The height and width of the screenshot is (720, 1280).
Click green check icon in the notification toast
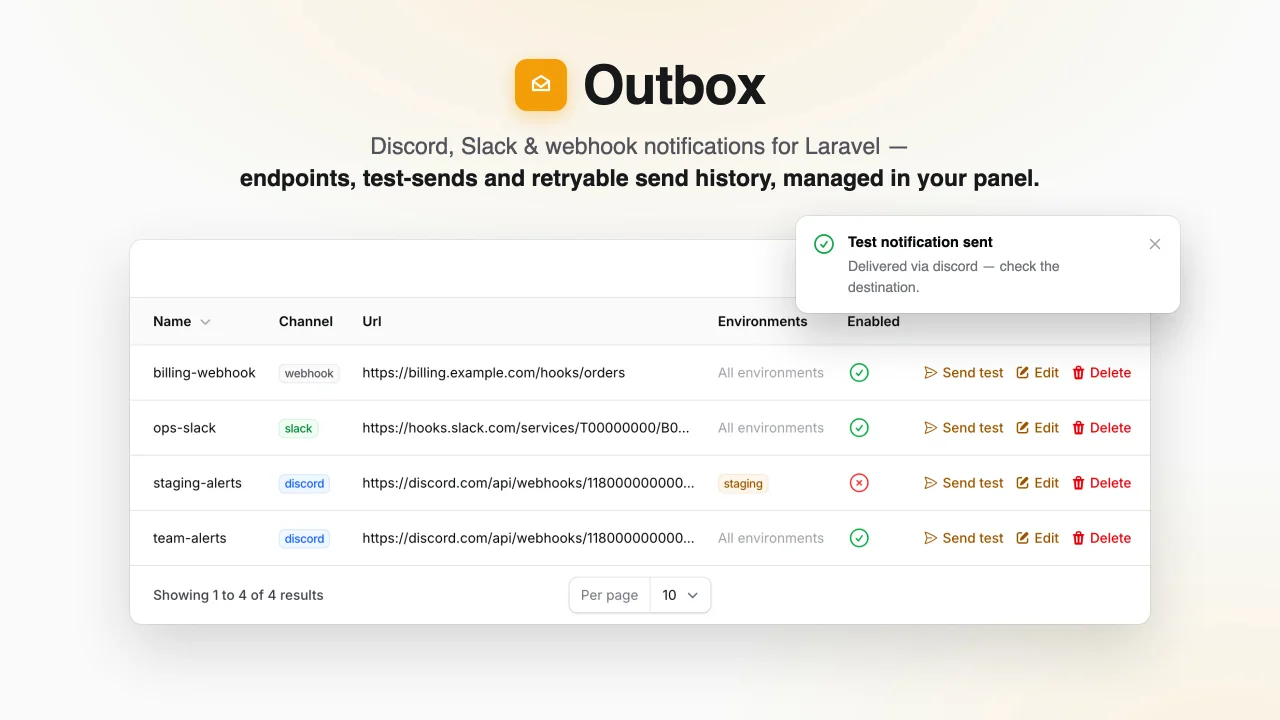coord(824,244)
